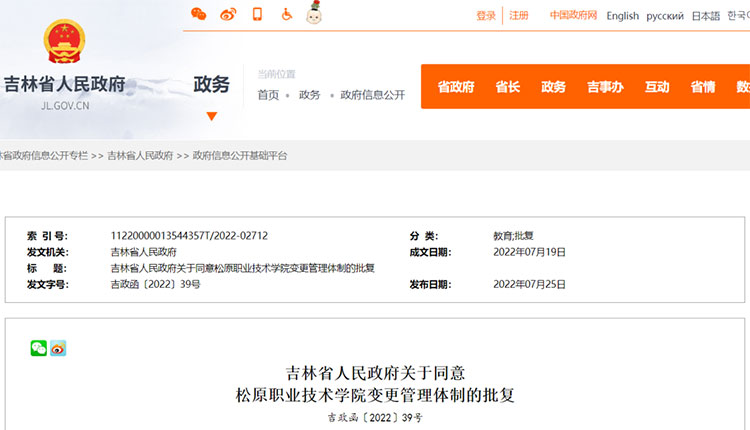
Task: Click the 登录 login link
Action: click(x=486, y=16)
